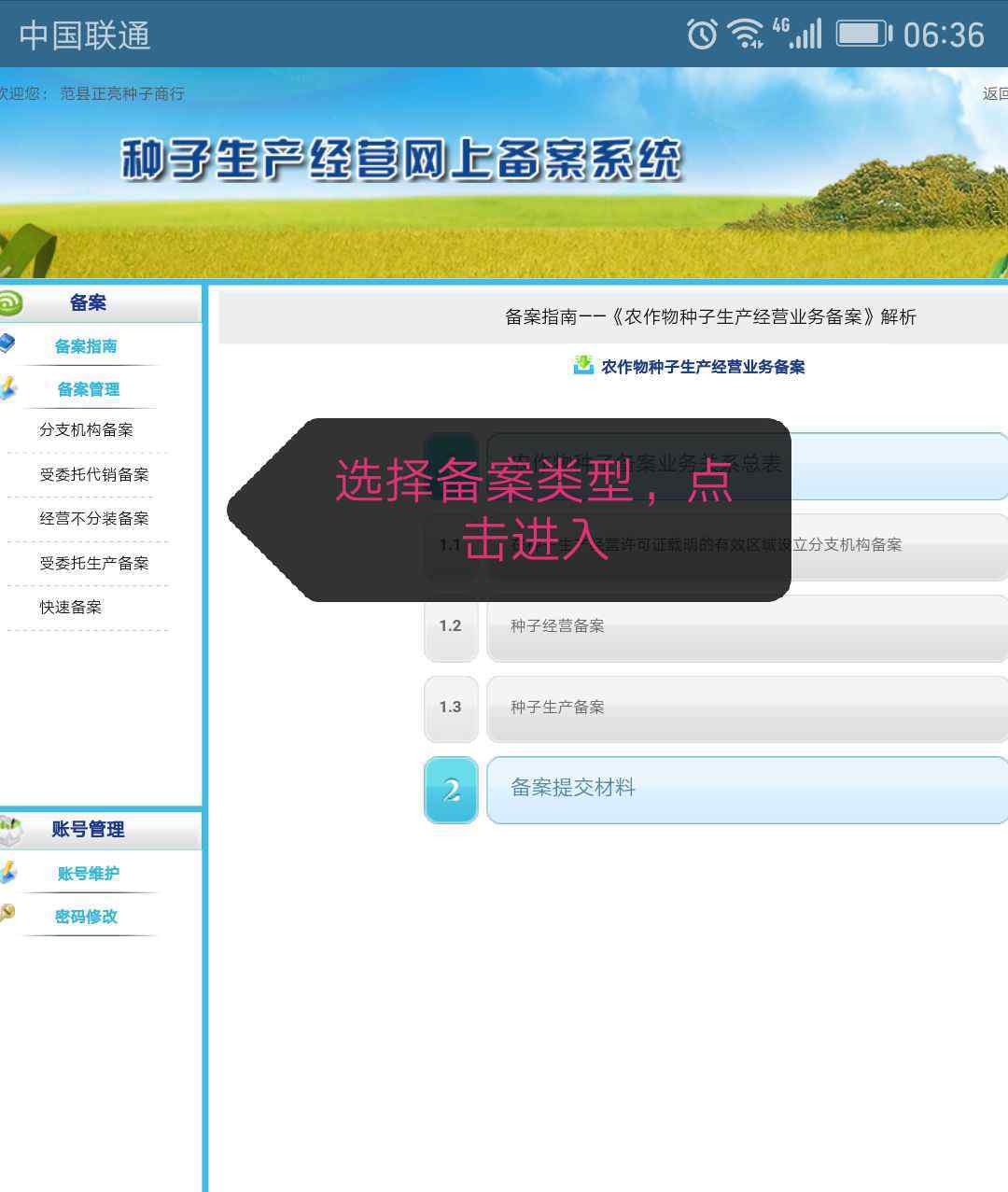Click the green download icon beside 农作物种子生产经营业务备案
Image resolution: width=1008 pixels, height=1192 pixels.
tap(583, 365)
